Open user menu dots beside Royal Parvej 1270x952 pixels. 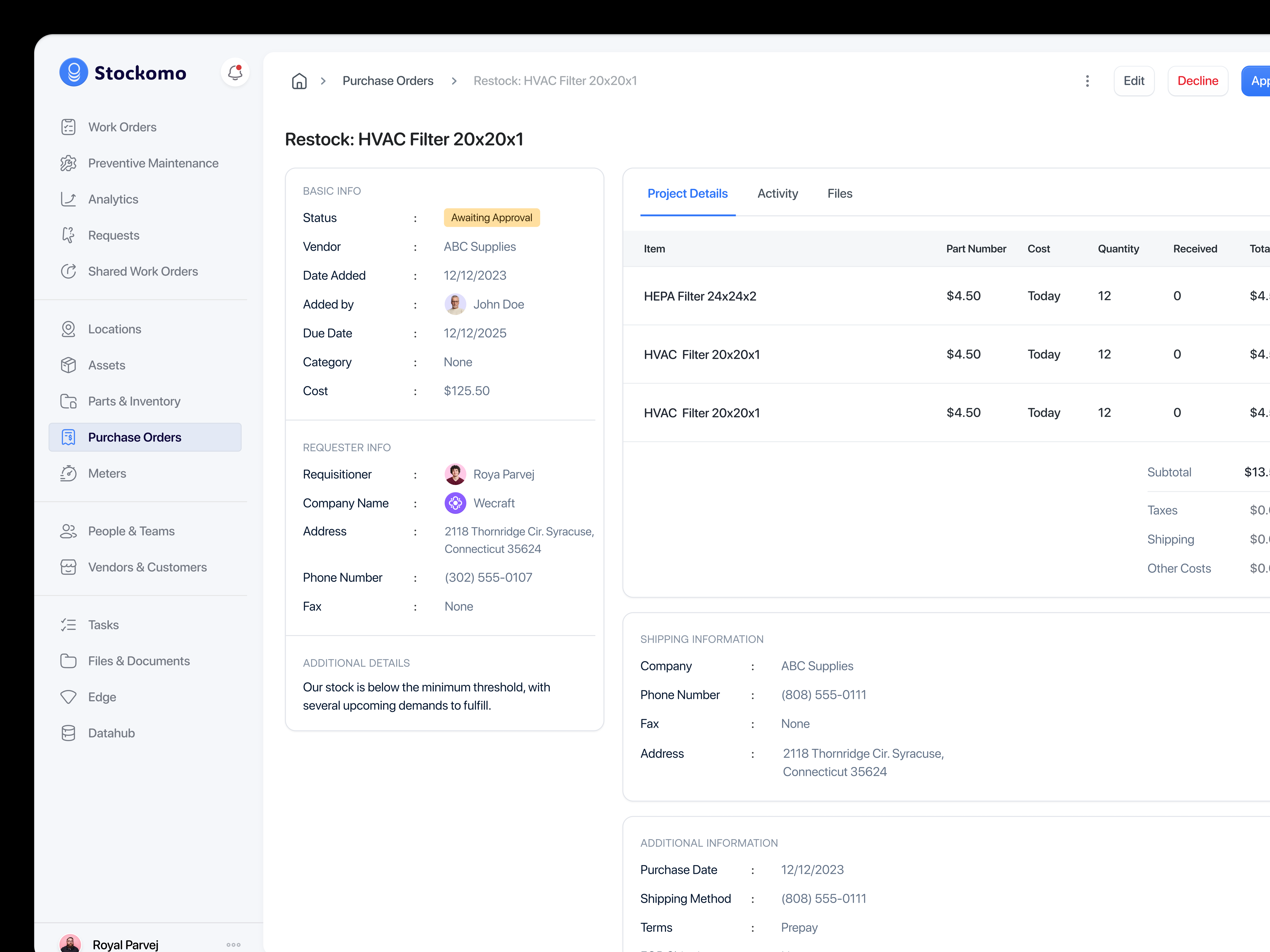[233, 944]
